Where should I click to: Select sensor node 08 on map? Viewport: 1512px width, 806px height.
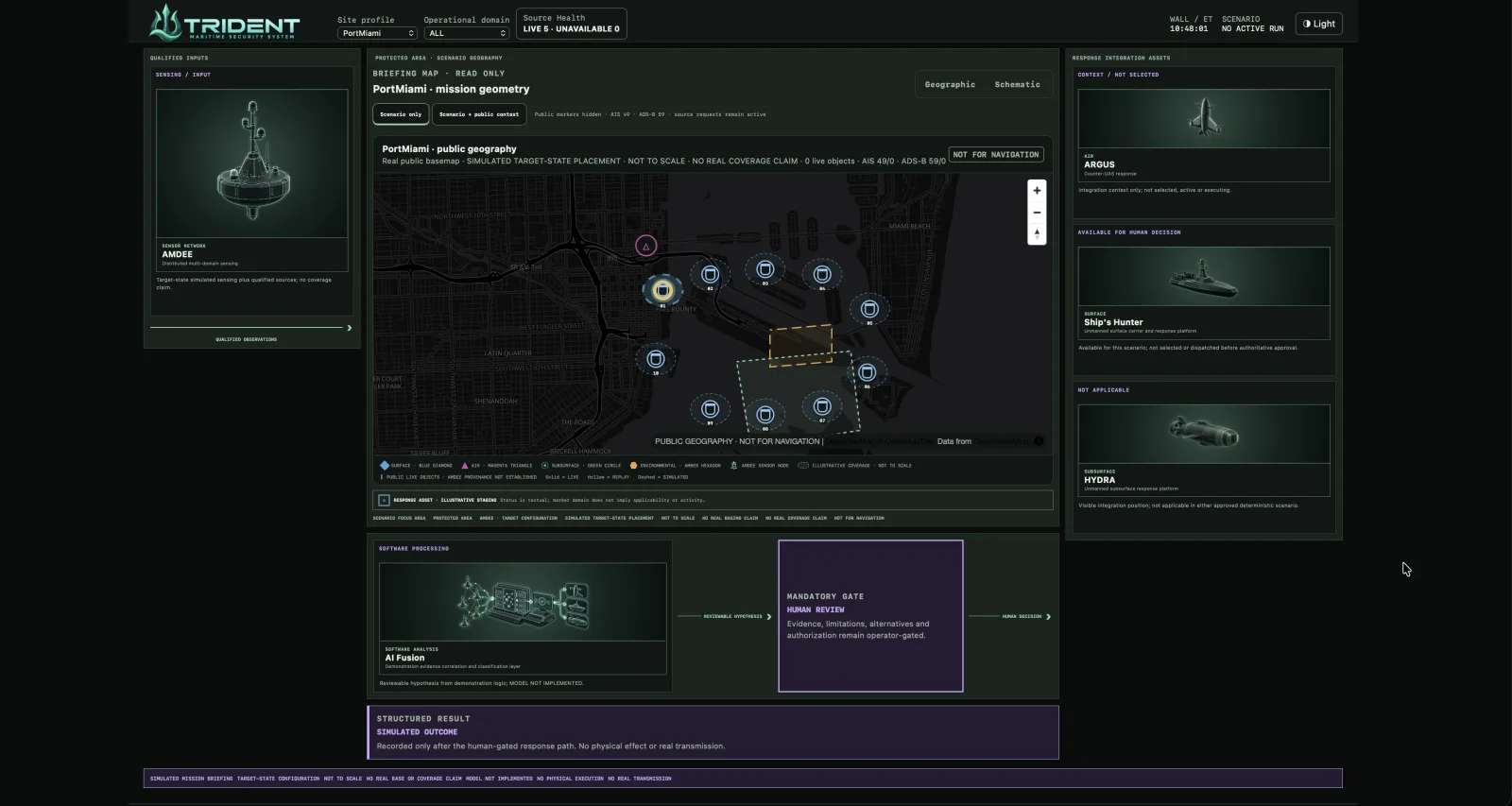[765, 415]
